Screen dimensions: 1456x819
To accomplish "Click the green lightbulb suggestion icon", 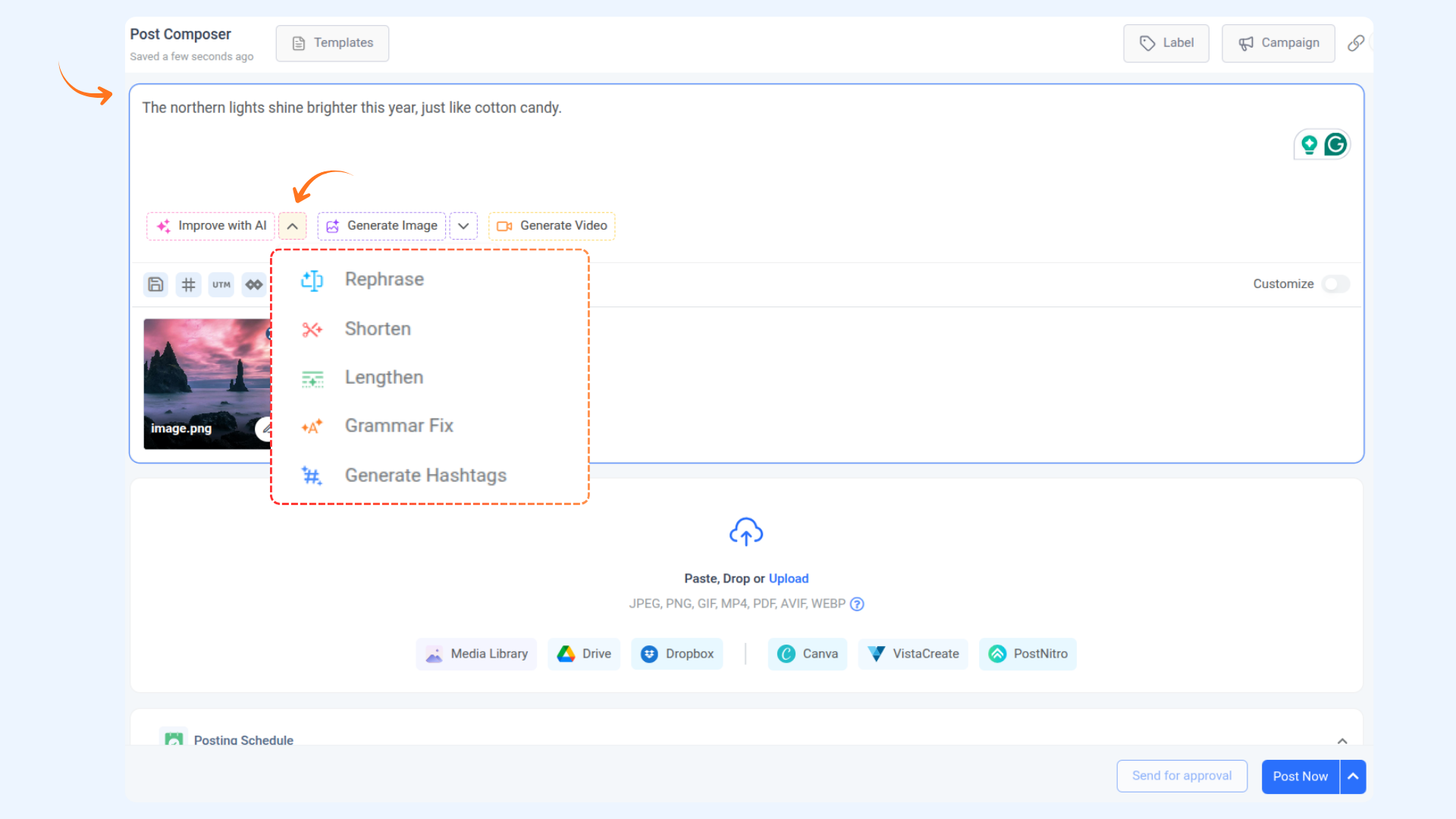I will pyautogui.click(x=1309, y=144).
